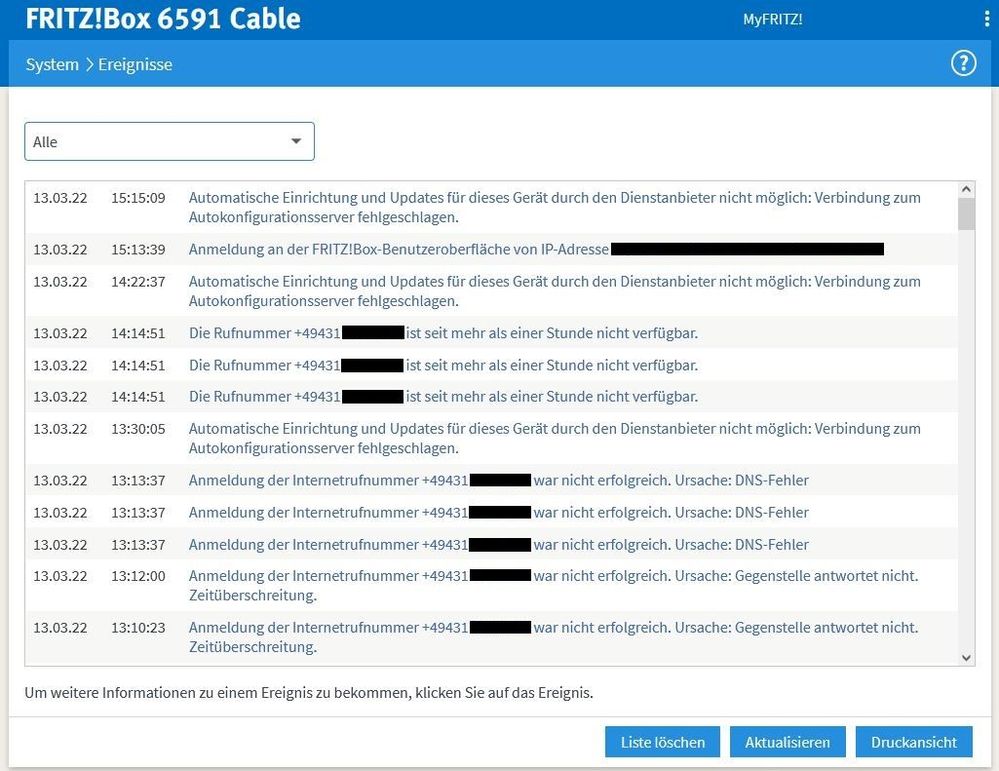The height and width of the screenshot is (771, 999).
Task: Click the event list scrollbar thumb
Action: click(x=966, y=213)
